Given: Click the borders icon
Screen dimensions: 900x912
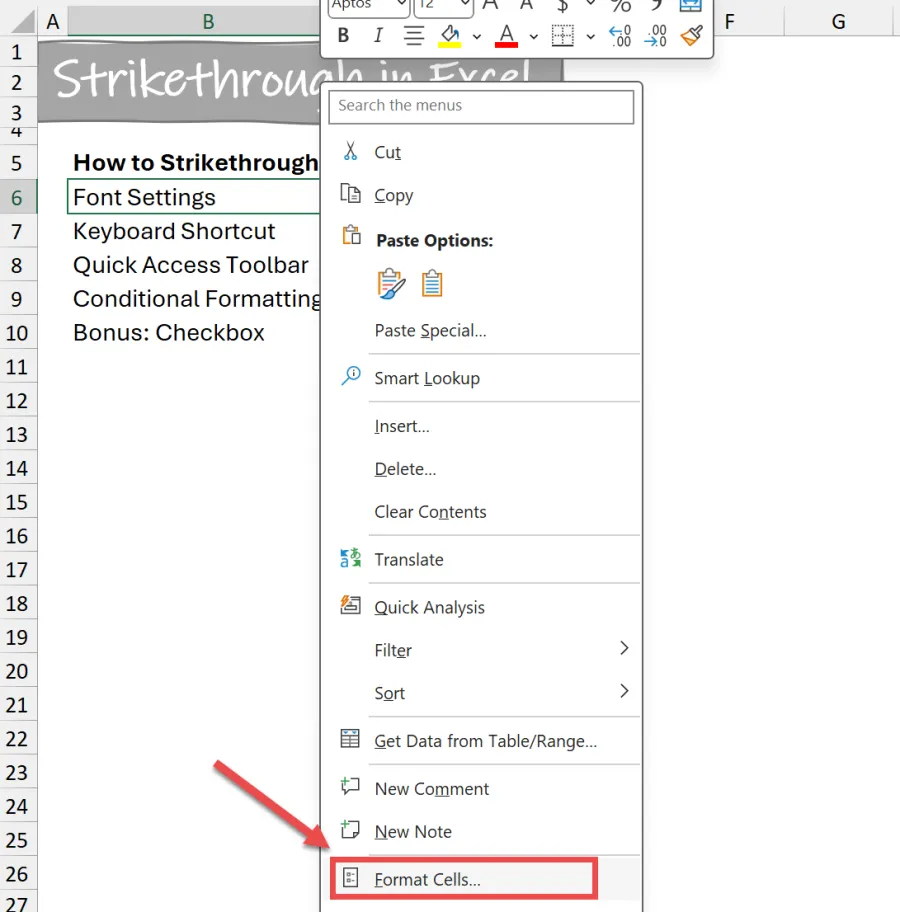Looking at the screenshot, I should click(x=563, y=36).
